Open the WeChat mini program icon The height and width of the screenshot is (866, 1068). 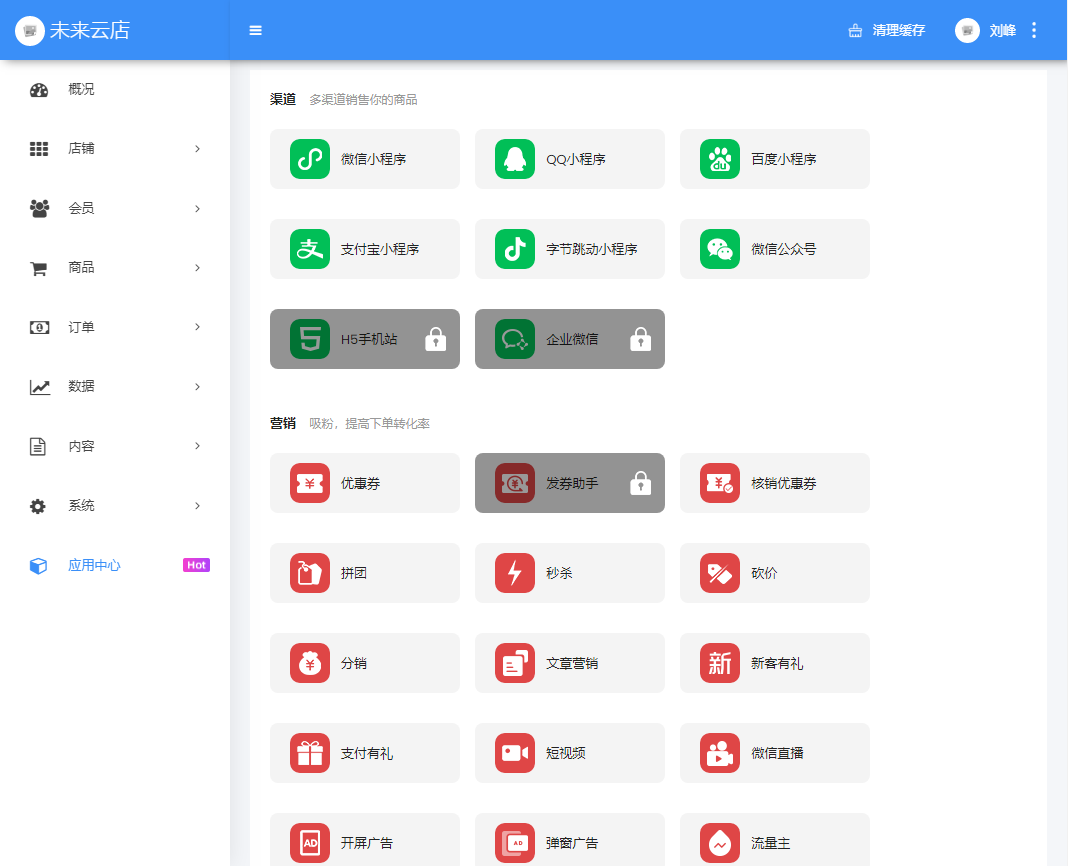tap(310, 159)
